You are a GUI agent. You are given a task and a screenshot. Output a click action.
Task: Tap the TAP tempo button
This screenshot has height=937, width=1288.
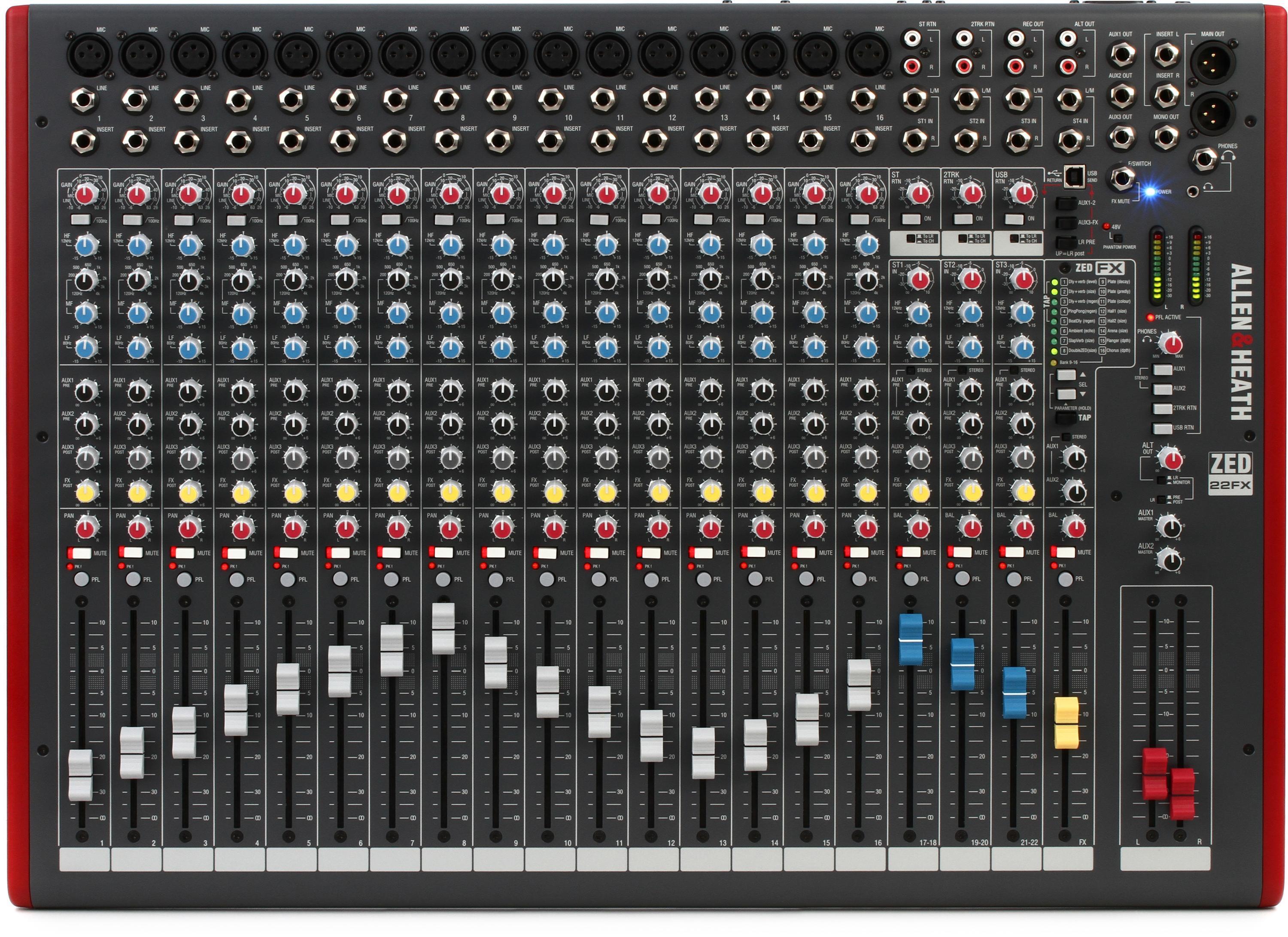[1066, 418]
